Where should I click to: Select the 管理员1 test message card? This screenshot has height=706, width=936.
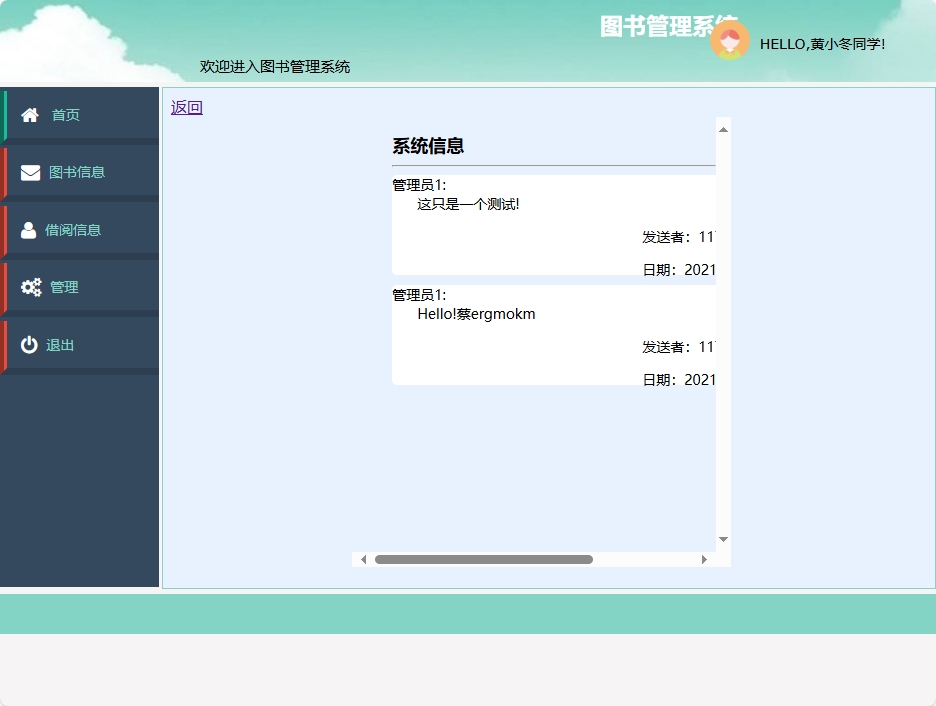[550, 225]
